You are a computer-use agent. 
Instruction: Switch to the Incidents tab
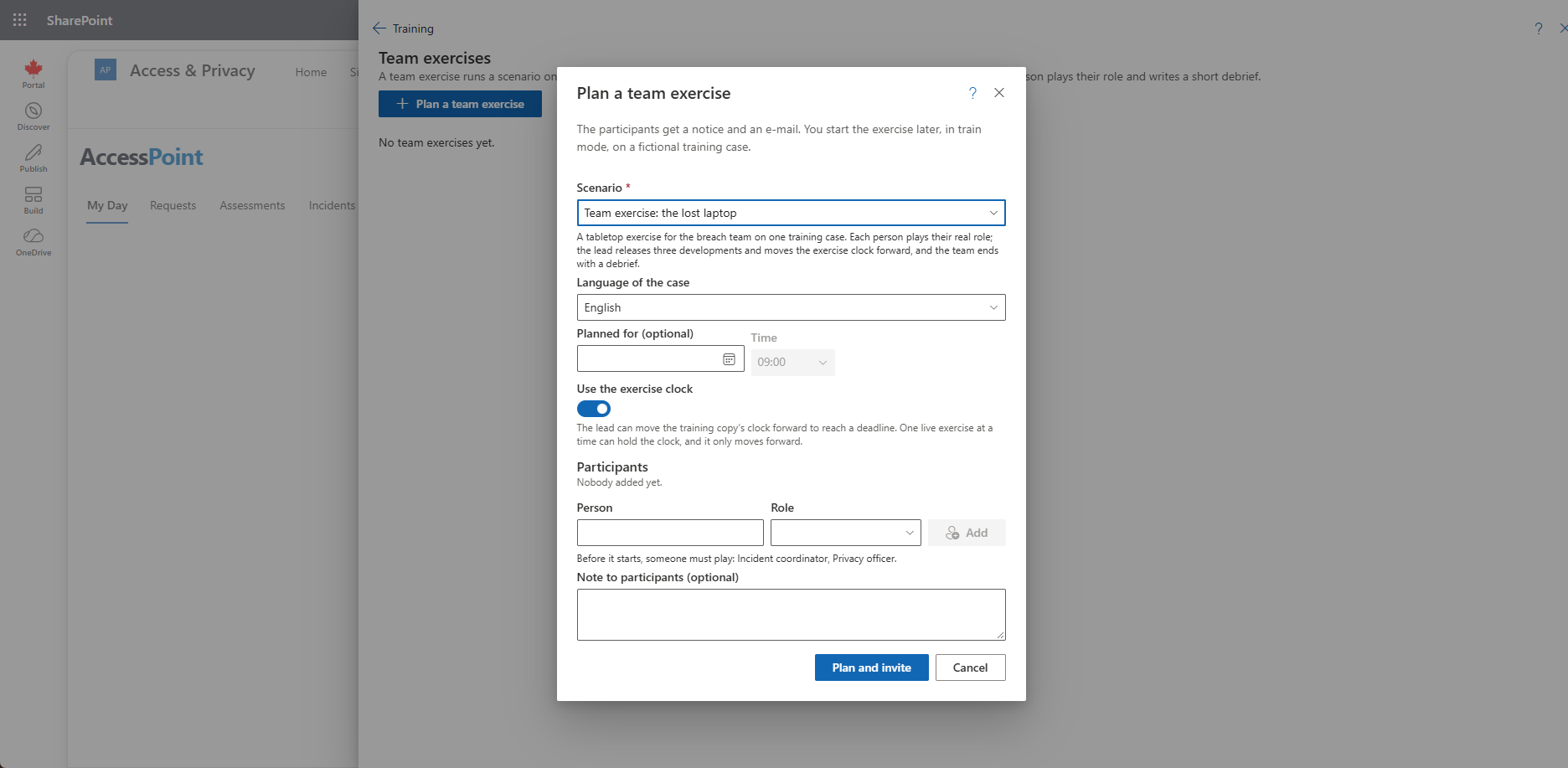(332, 205)
